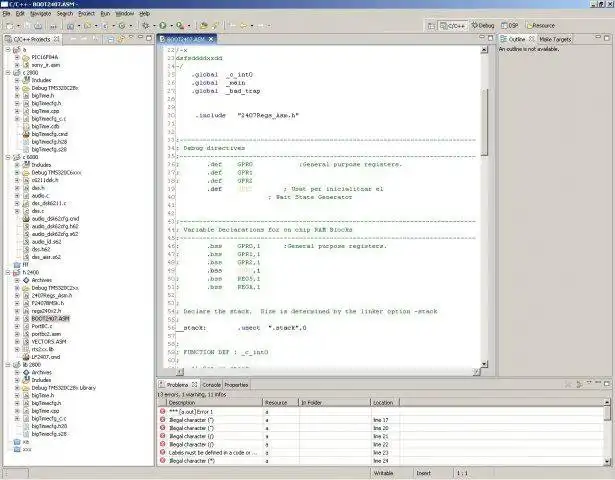Click Problems view scrollbar down arrow
The height and width of the screenshot is (480, 615).
607,462
